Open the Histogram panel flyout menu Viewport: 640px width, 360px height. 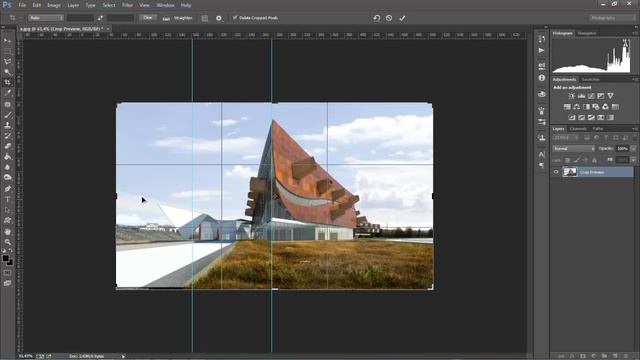point(635,33)
